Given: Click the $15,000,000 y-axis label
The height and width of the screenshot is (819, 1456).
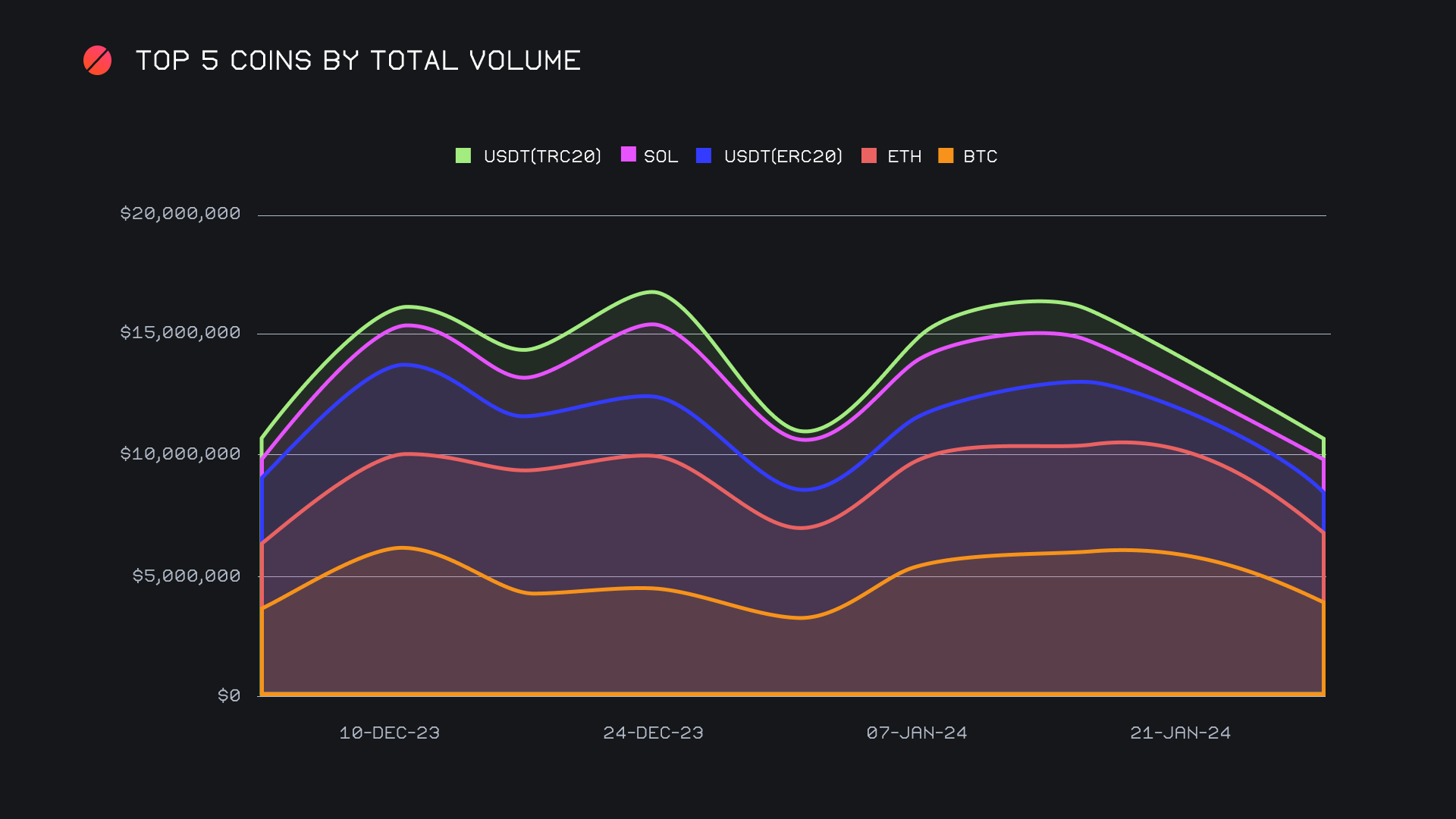Looking at the screenshot, I should click(x=180, y=332).
